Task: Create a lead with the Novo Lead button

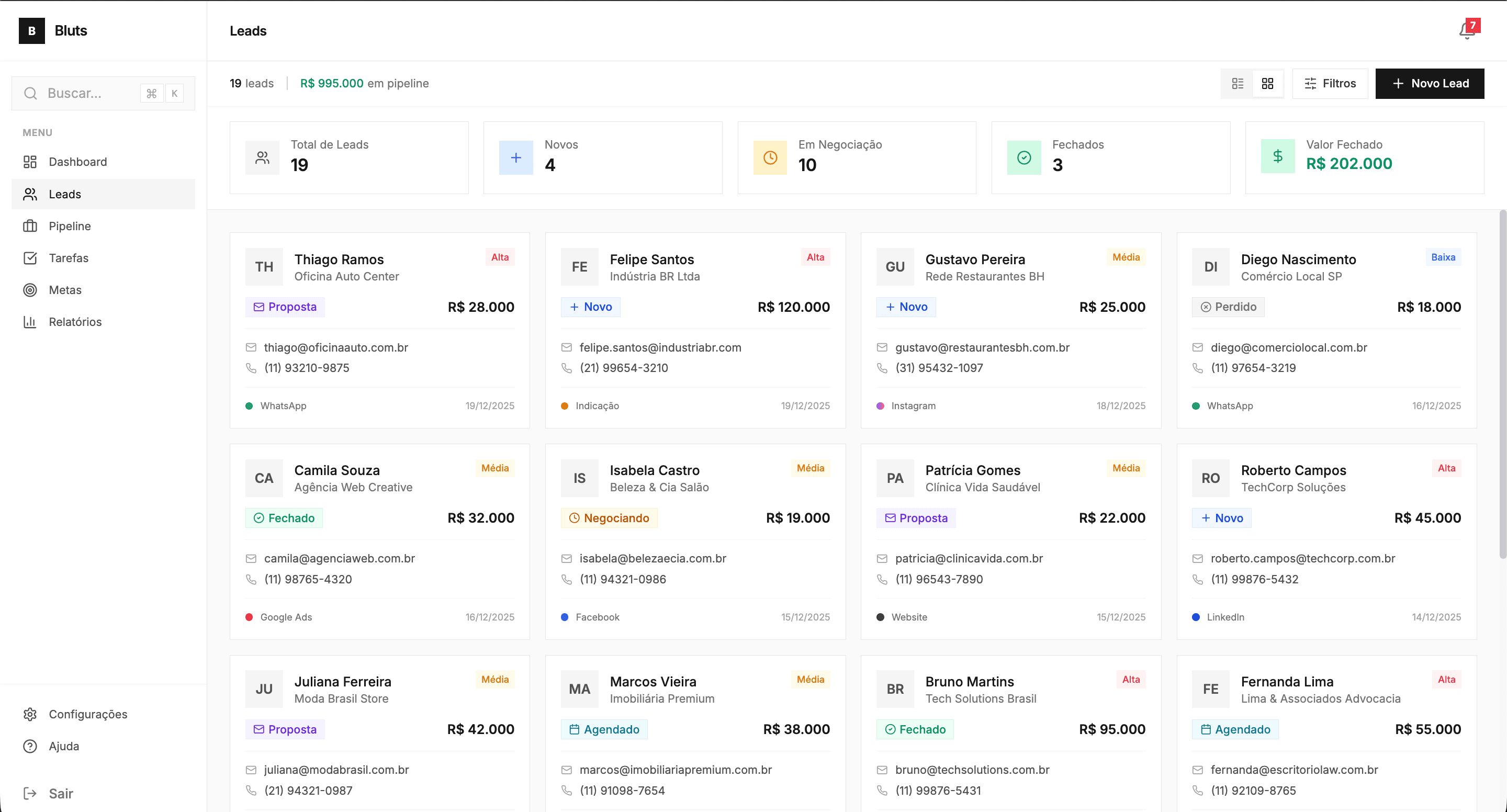Action: [x=1430, y=83]
